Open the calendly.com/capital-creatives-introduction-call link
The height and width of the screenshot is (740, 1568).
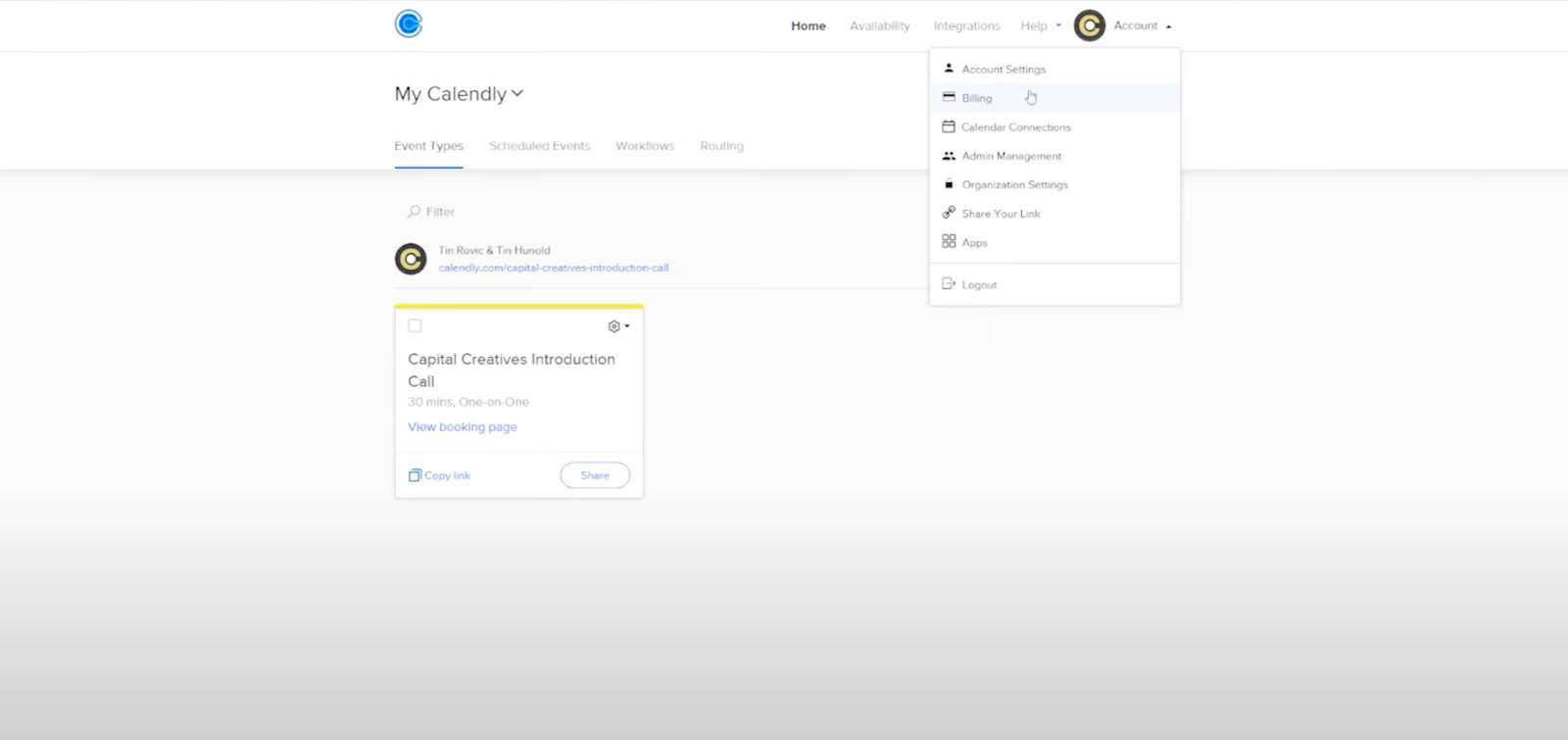(x=554, y=268)
